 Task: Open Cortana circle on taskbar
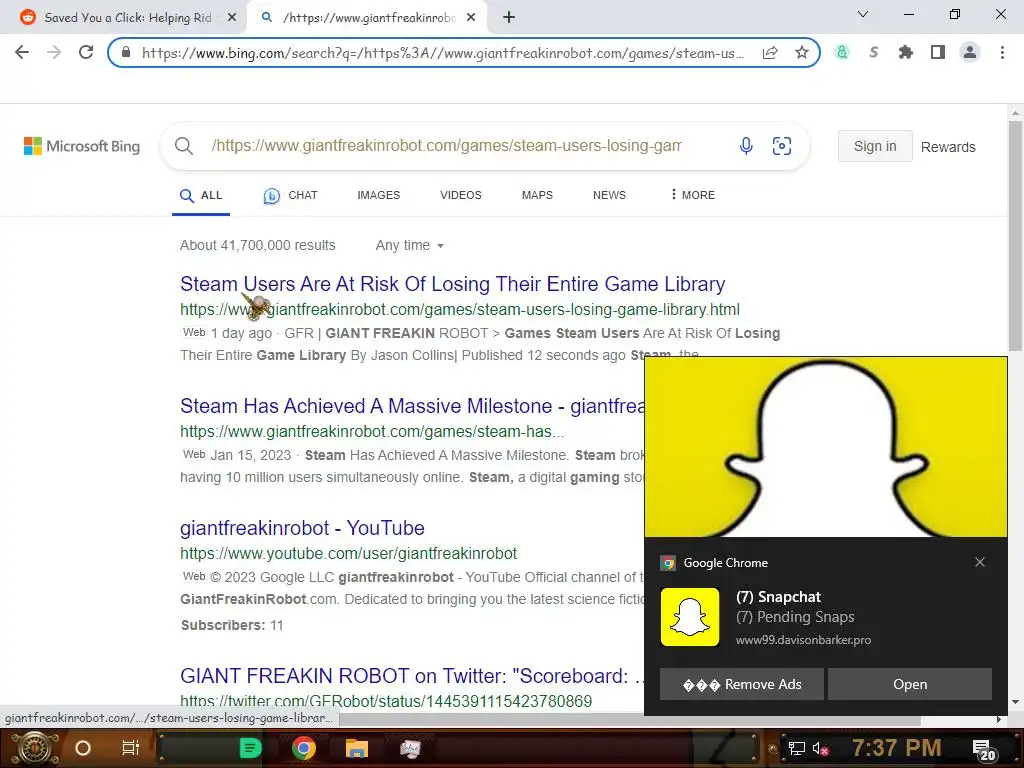pyautogui.click(x=83, y=748)
